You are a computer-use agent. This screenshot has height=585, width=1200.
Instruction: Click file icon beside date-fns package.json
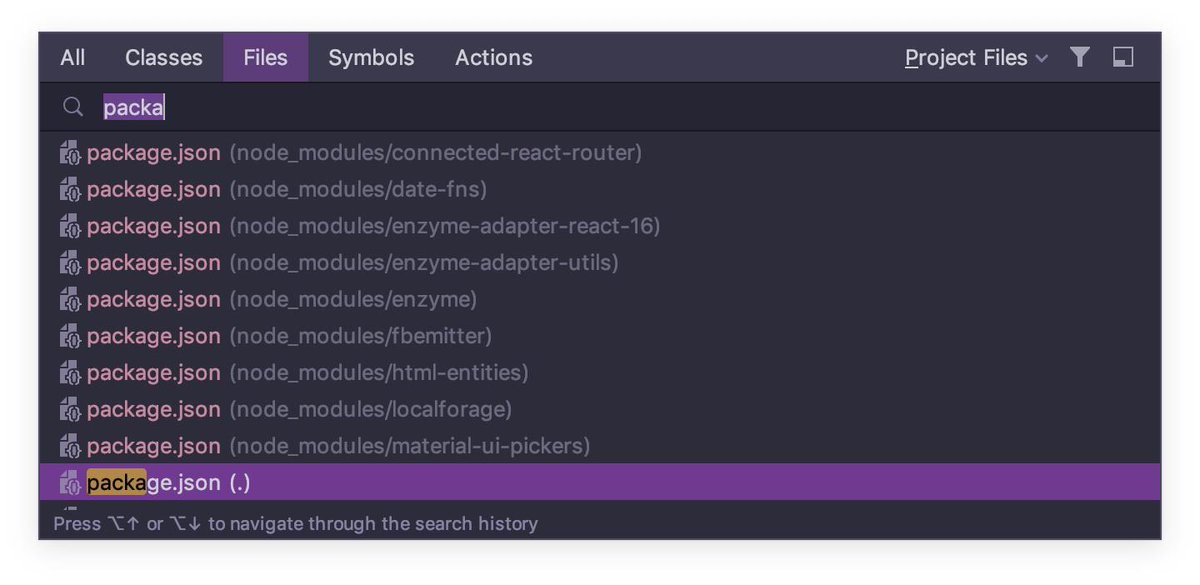[x=70, y=190]
